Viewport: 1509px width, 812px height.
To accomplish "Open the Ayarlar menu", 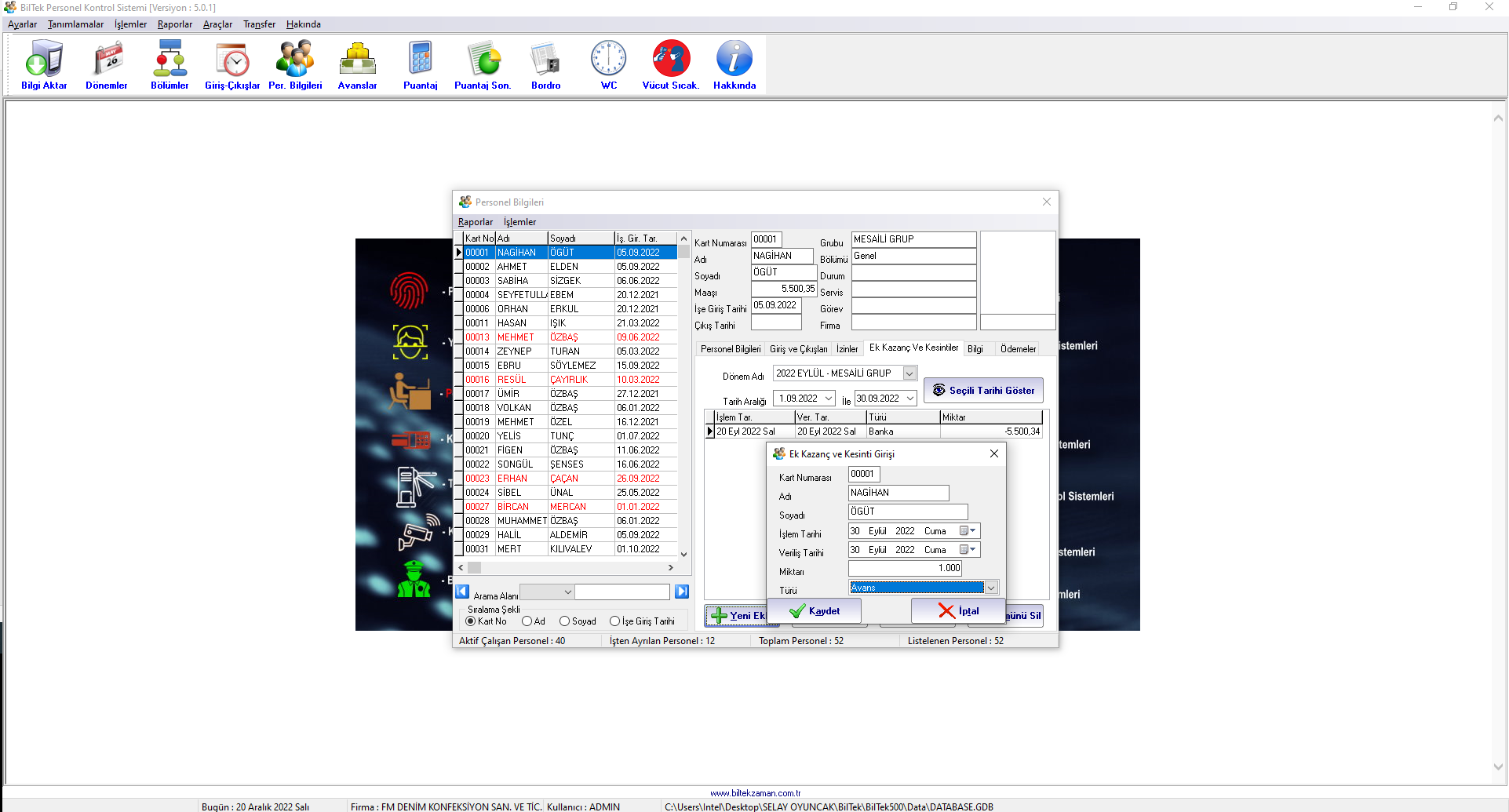I will pos(23,24).
